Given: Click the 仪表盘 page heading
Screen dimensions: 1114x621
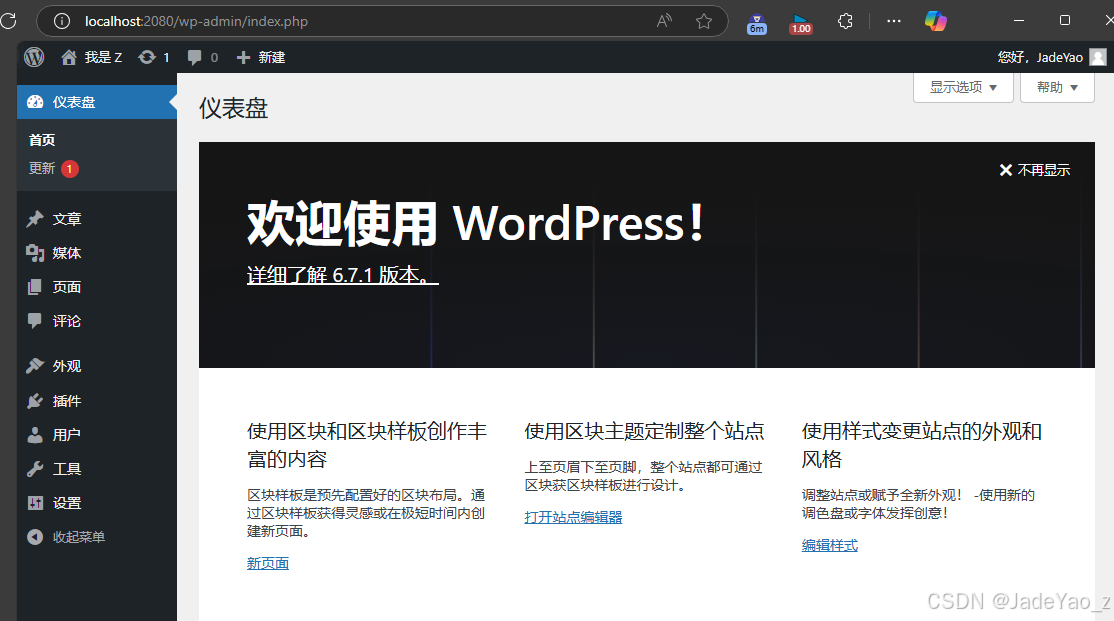Looking at the screenshot, I should [x=233, y=109].
